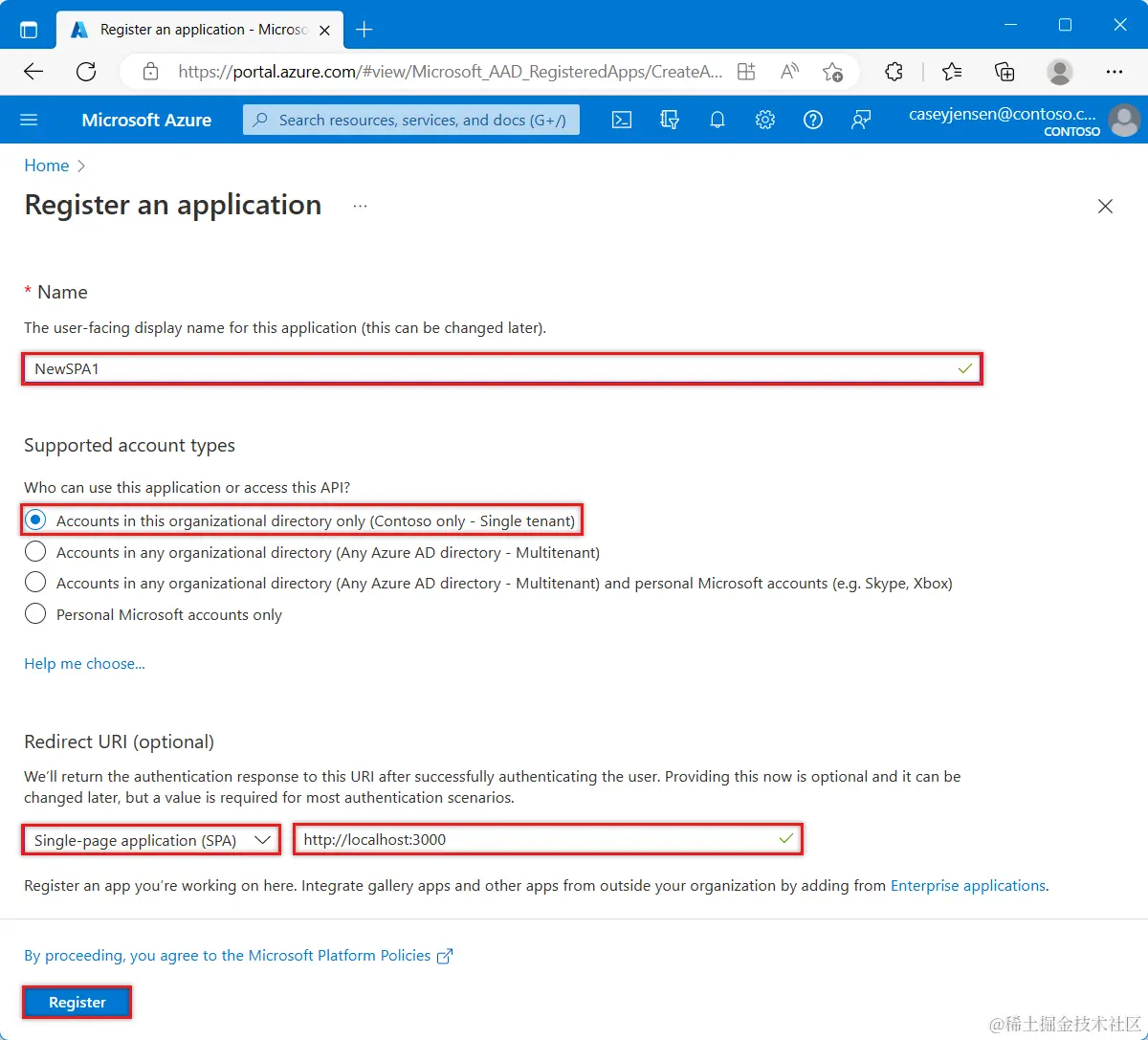Open the Help me choose link
Image resolution: width=1148 pixels, height=1040 pixels.
84,663
